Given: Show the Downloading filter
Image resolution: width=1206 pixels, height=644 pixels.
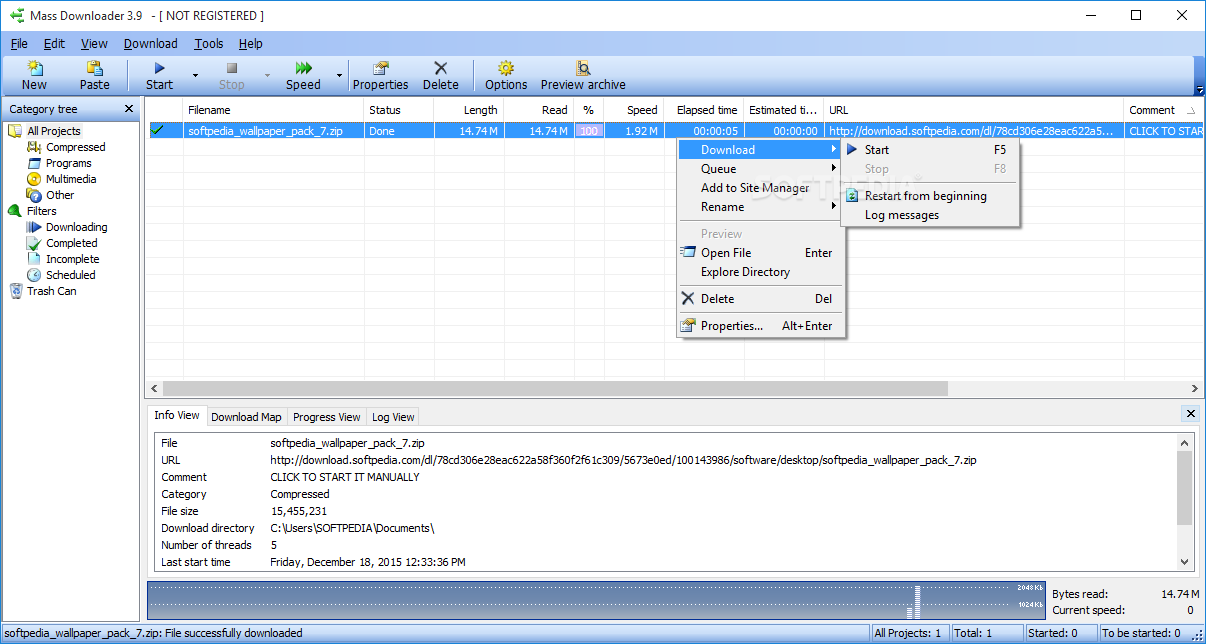Looking at the screenshot, I should tap(76, 227).
